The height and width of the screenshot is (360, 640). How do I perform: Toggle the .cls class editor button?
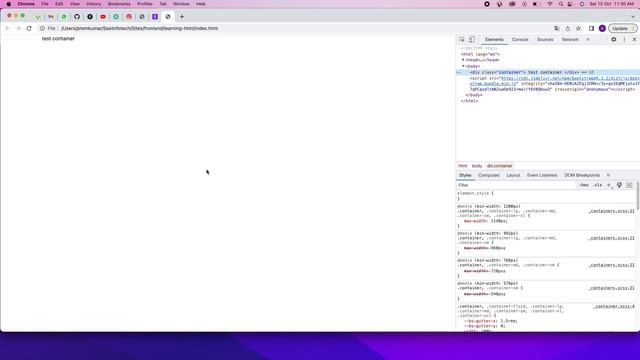coord(598,185)
